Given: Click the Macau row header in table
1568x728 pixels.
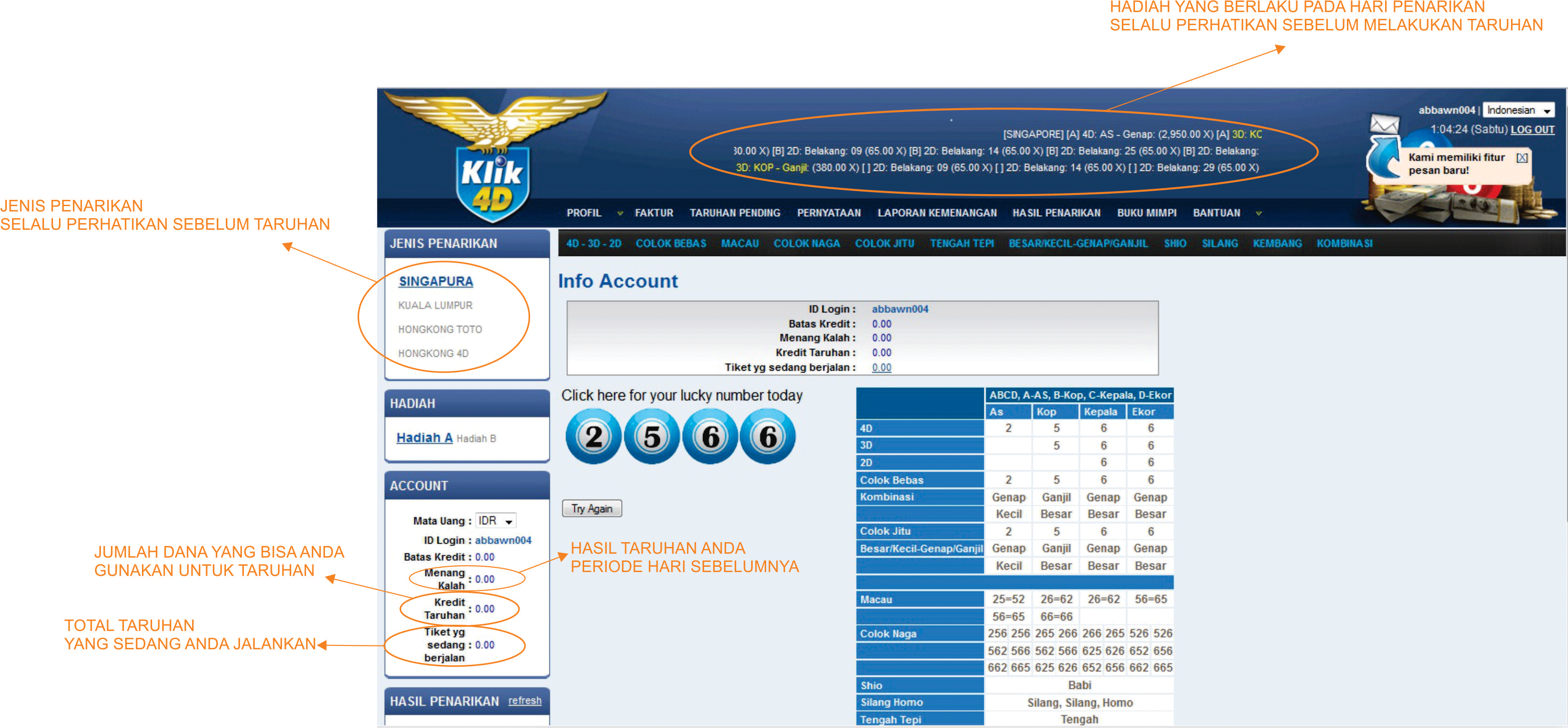Looking at the screenshot, I should pos(919,600).
